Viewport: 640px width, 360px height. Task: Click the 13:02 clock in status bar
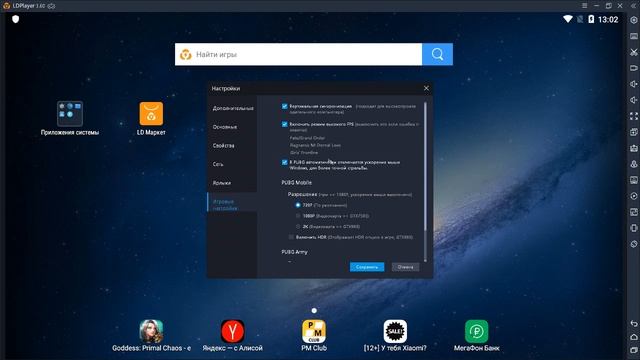pyautogui.click(x=608, y=19)
